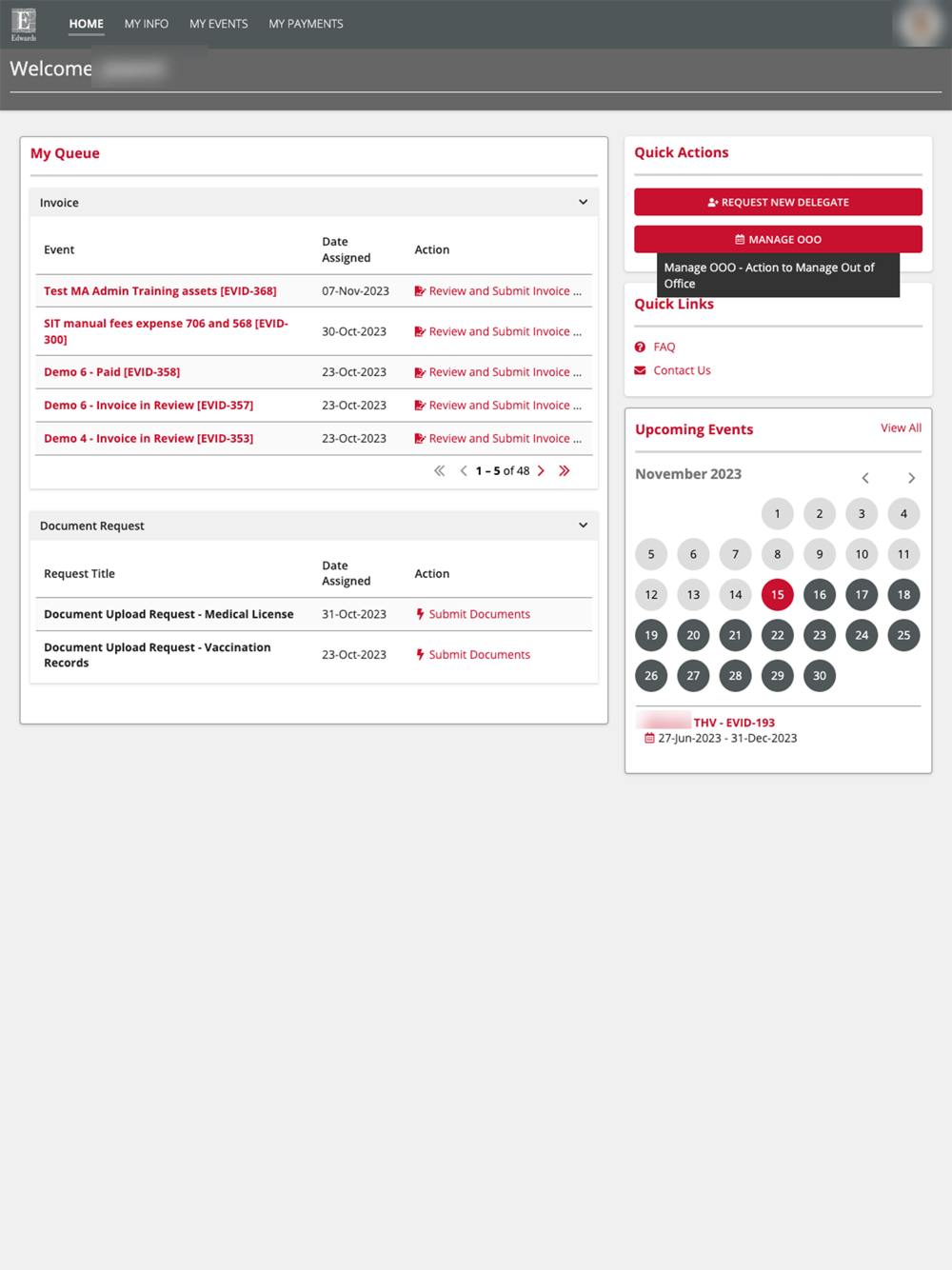Review and Submit Invoice for EVID-368

click(498, 291)
